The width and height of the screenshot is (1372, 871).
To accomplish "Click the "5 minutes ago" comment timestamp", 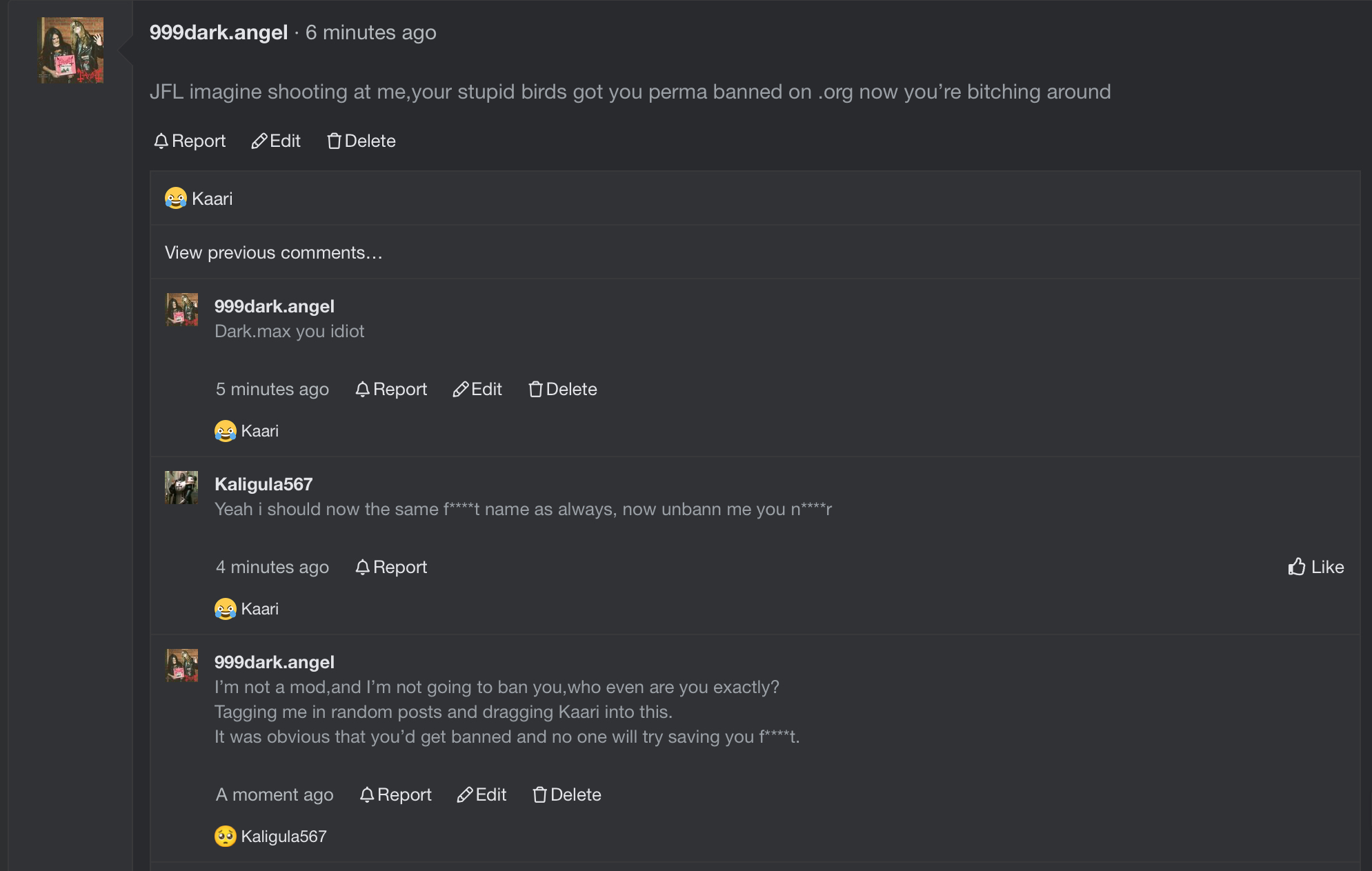I will pos(272,390).
